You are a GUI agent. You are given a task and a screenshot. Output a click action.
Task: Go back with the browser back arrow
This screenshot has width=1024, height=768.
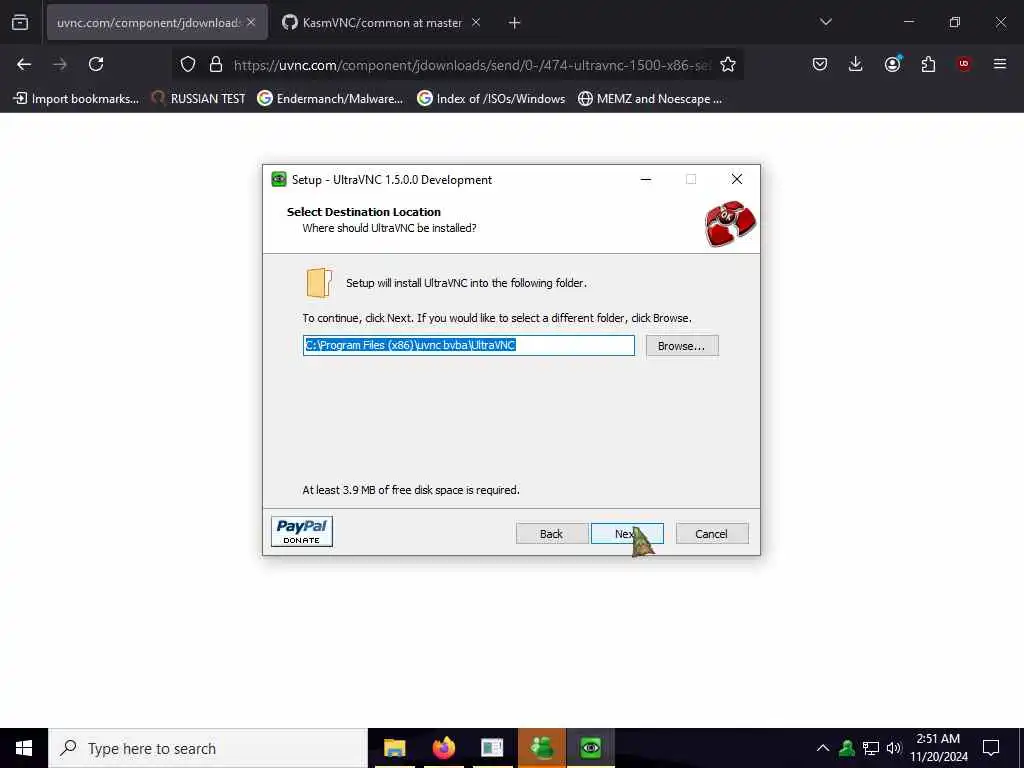24,64
